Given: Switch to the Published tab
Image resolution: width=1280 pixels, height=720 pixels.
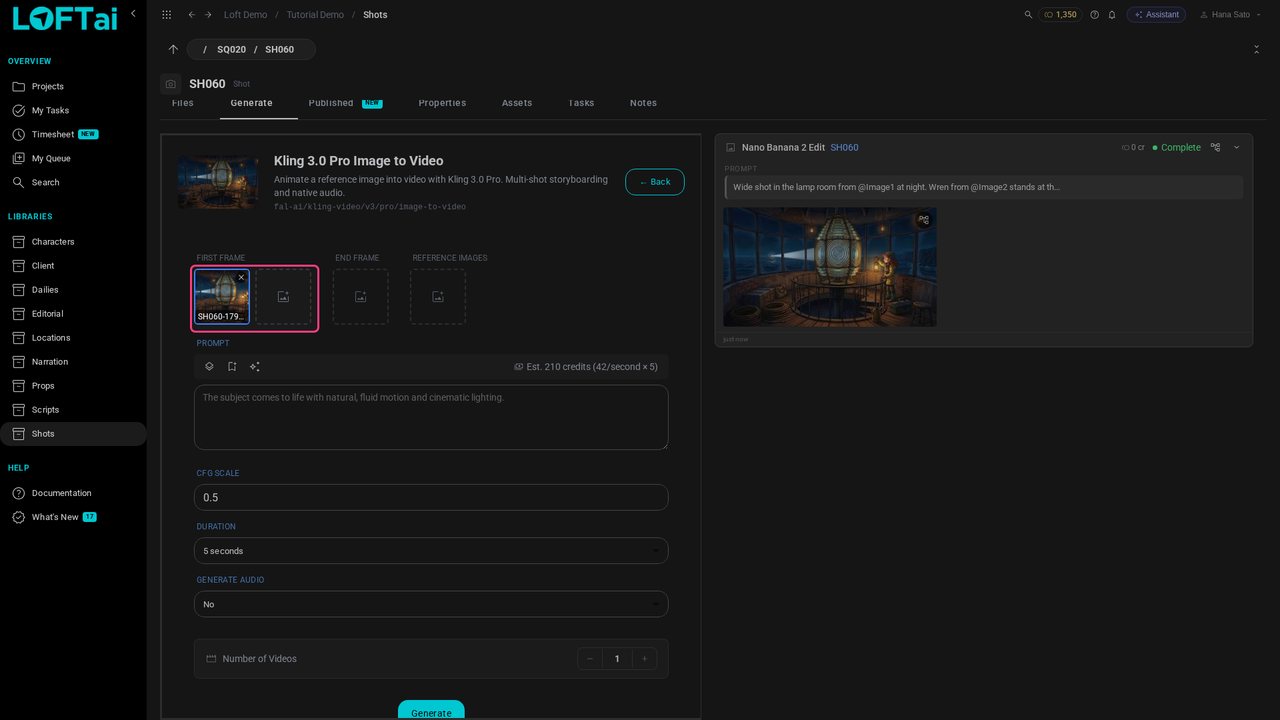Looking at the screenshot, I should (x=345, y=103).
